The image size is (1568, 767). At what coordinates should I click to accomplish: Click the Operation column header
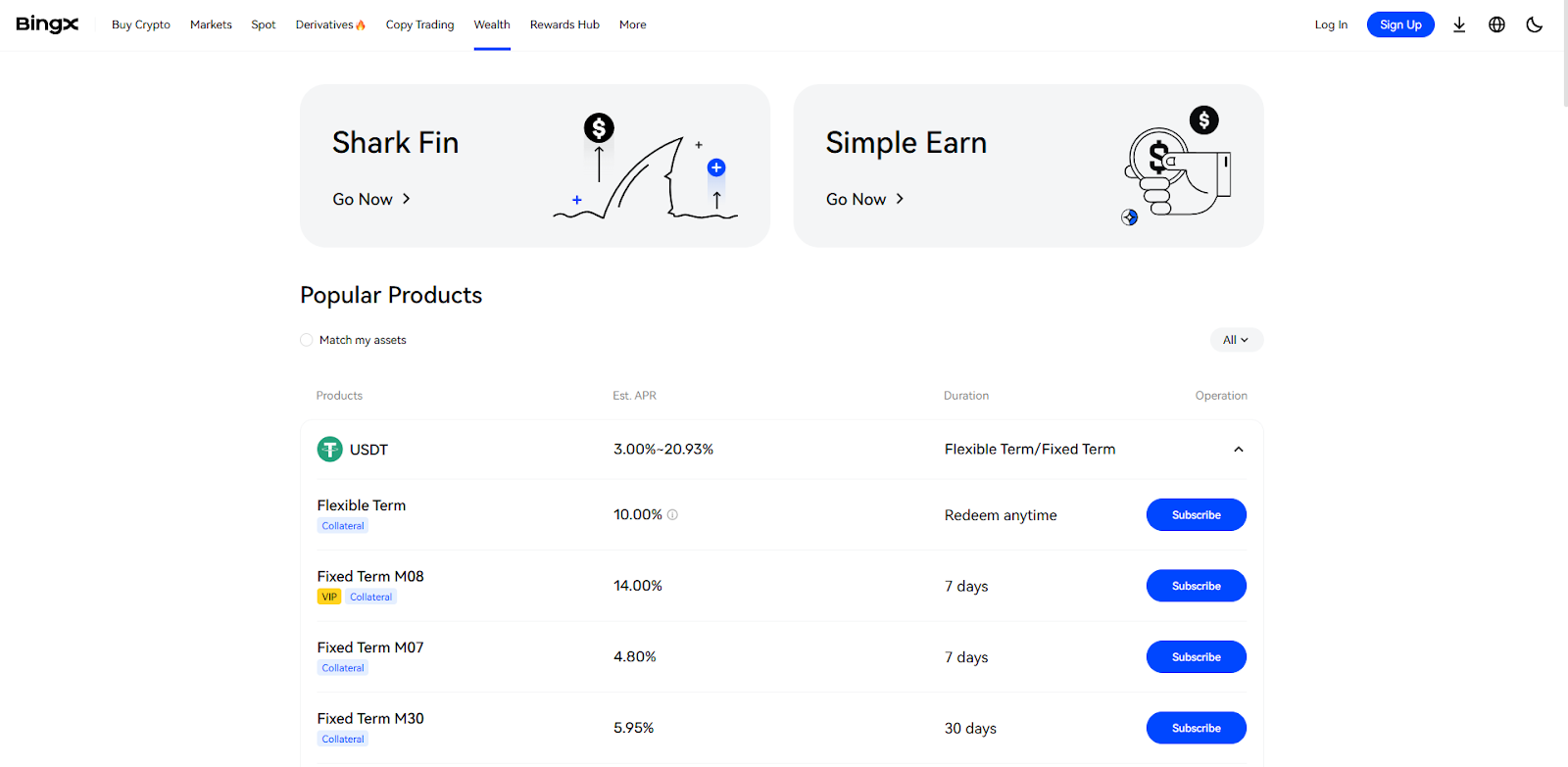[x=1221, y=396]
